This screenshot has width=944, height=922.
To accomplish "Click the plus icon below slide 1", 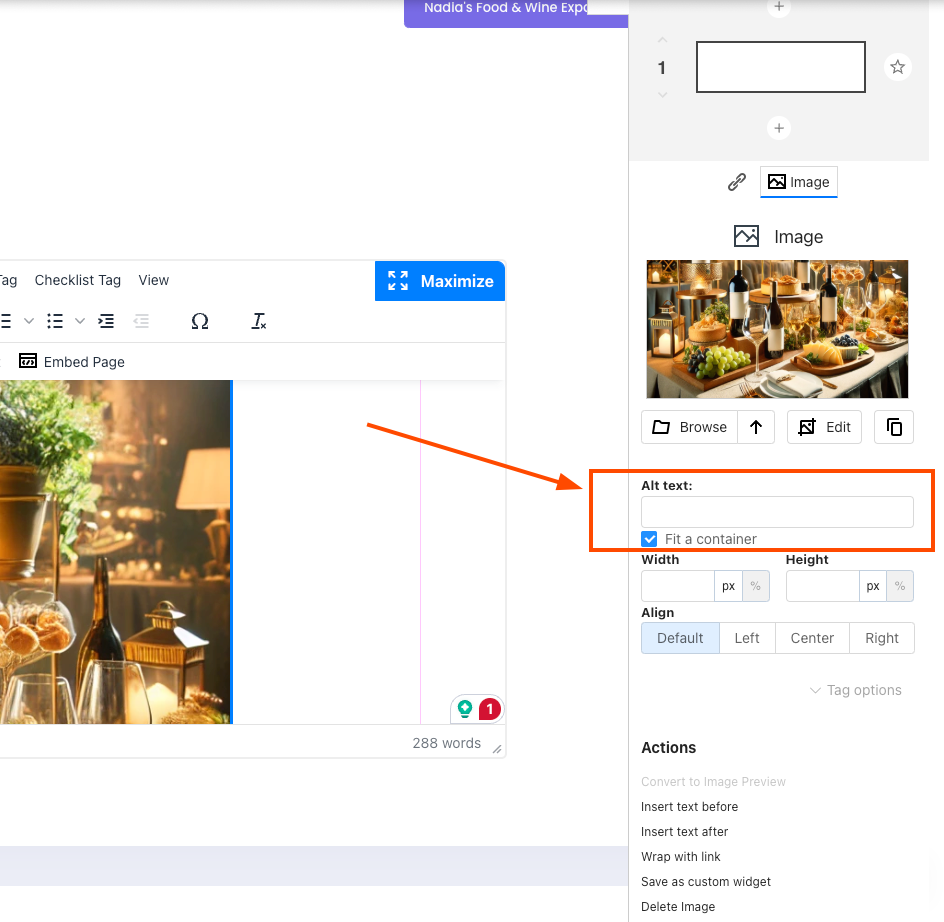I will pyautogui.click(x=779, y=128).
